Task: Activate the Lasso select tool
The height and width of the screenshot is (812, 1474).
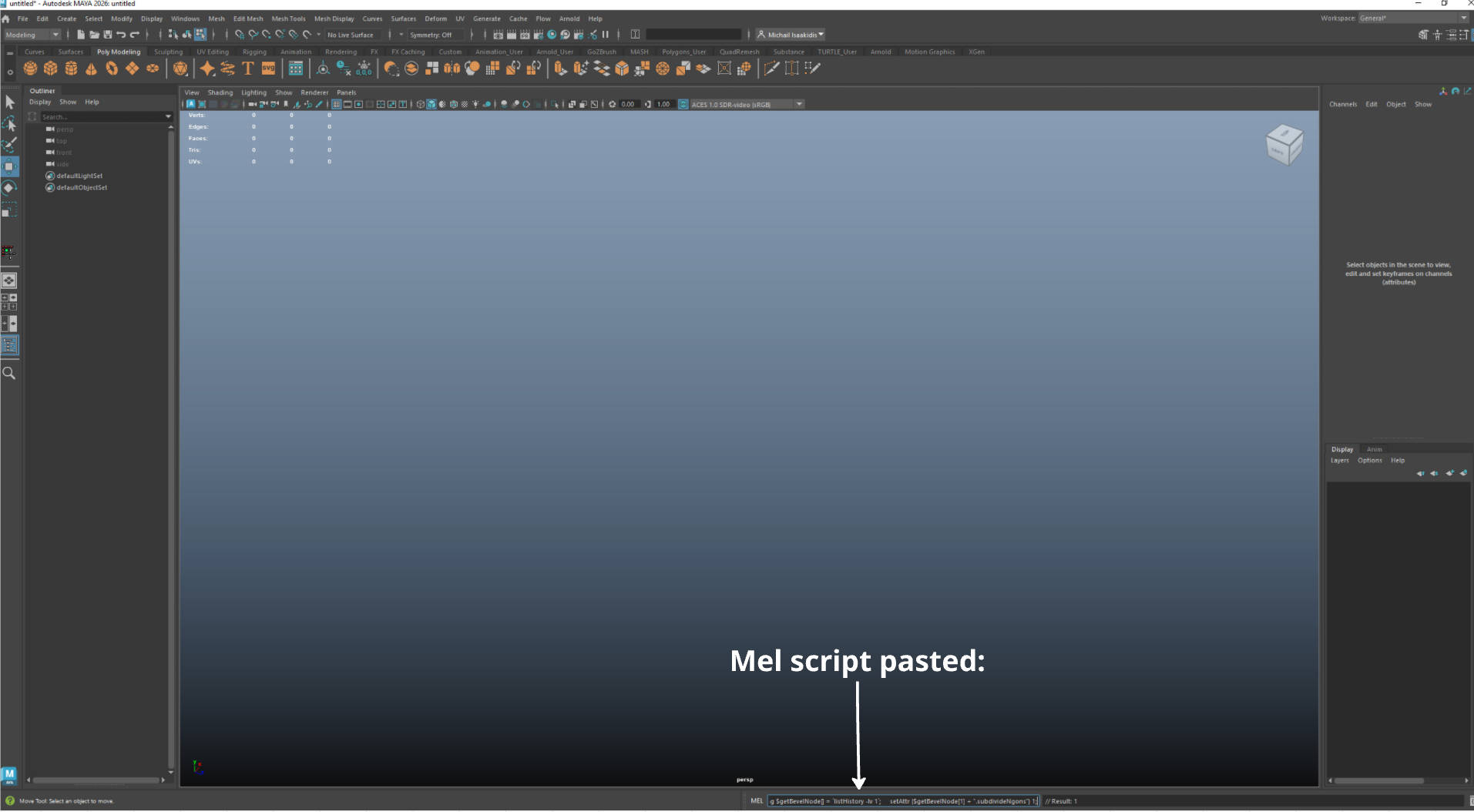Action: click(x=9, y=123)
